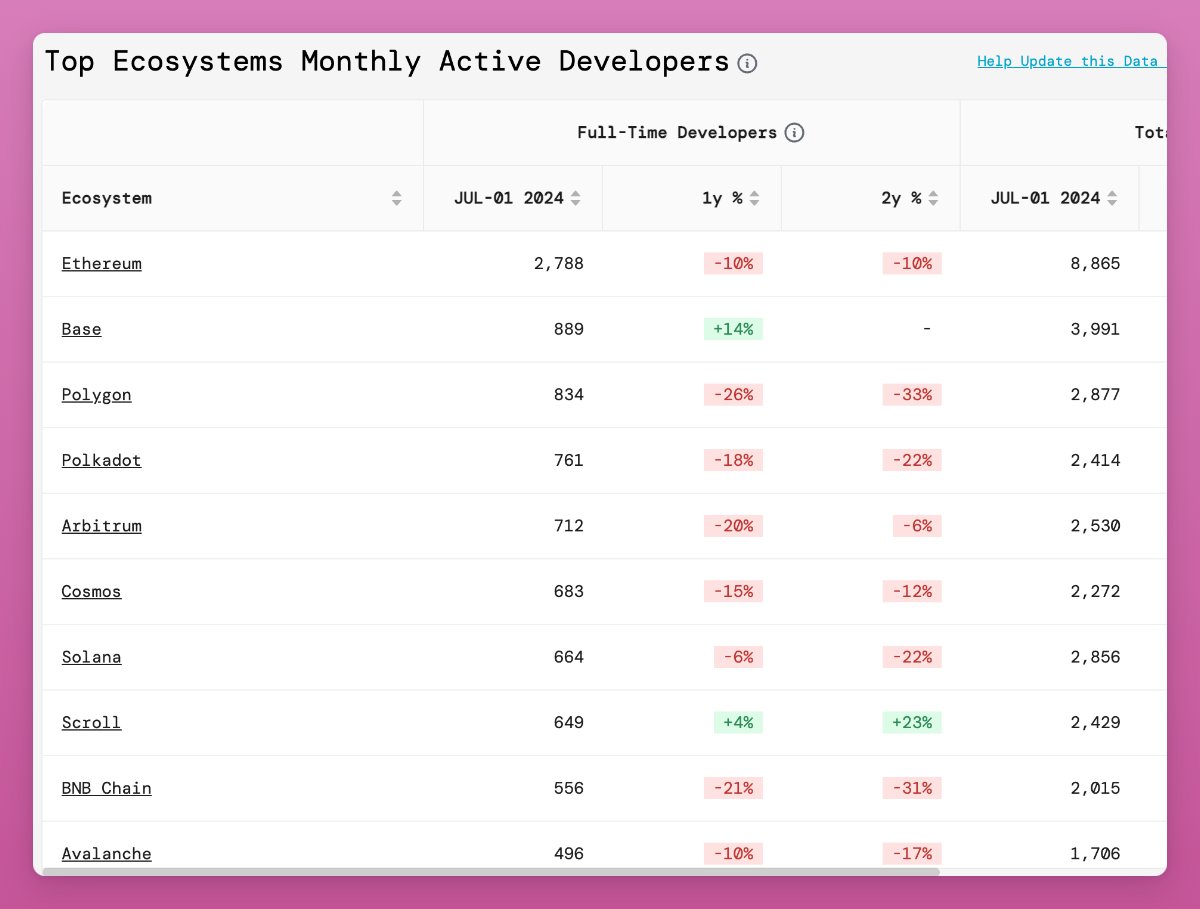This screenshot has height=909, width=1200.
Task: Click BNB Chain's total value 2,015
Action: (x=1095, y=788)
